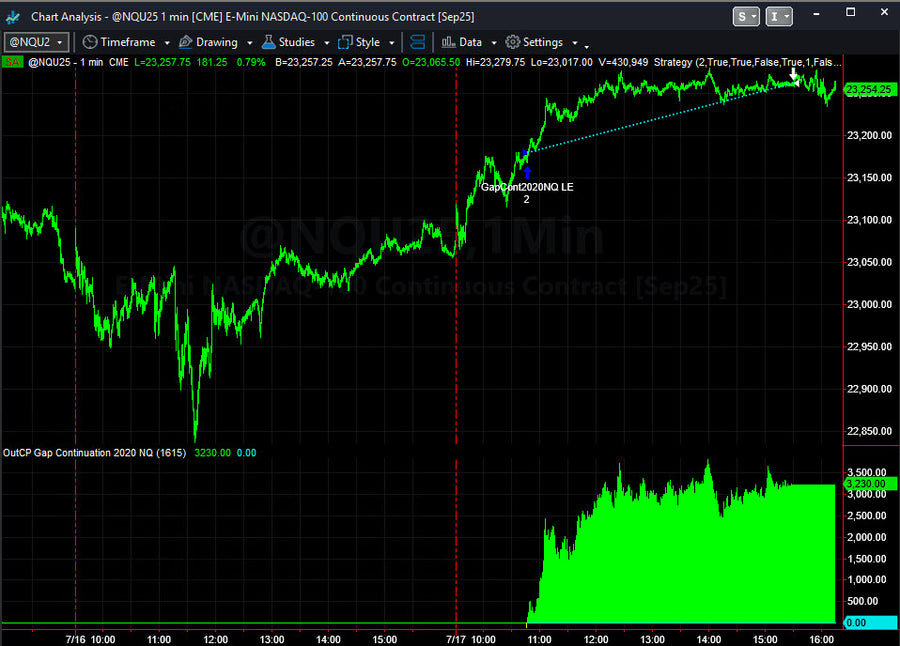Expand the Style dropdown arrow
The image size is (900, 646).
(391, 43)
